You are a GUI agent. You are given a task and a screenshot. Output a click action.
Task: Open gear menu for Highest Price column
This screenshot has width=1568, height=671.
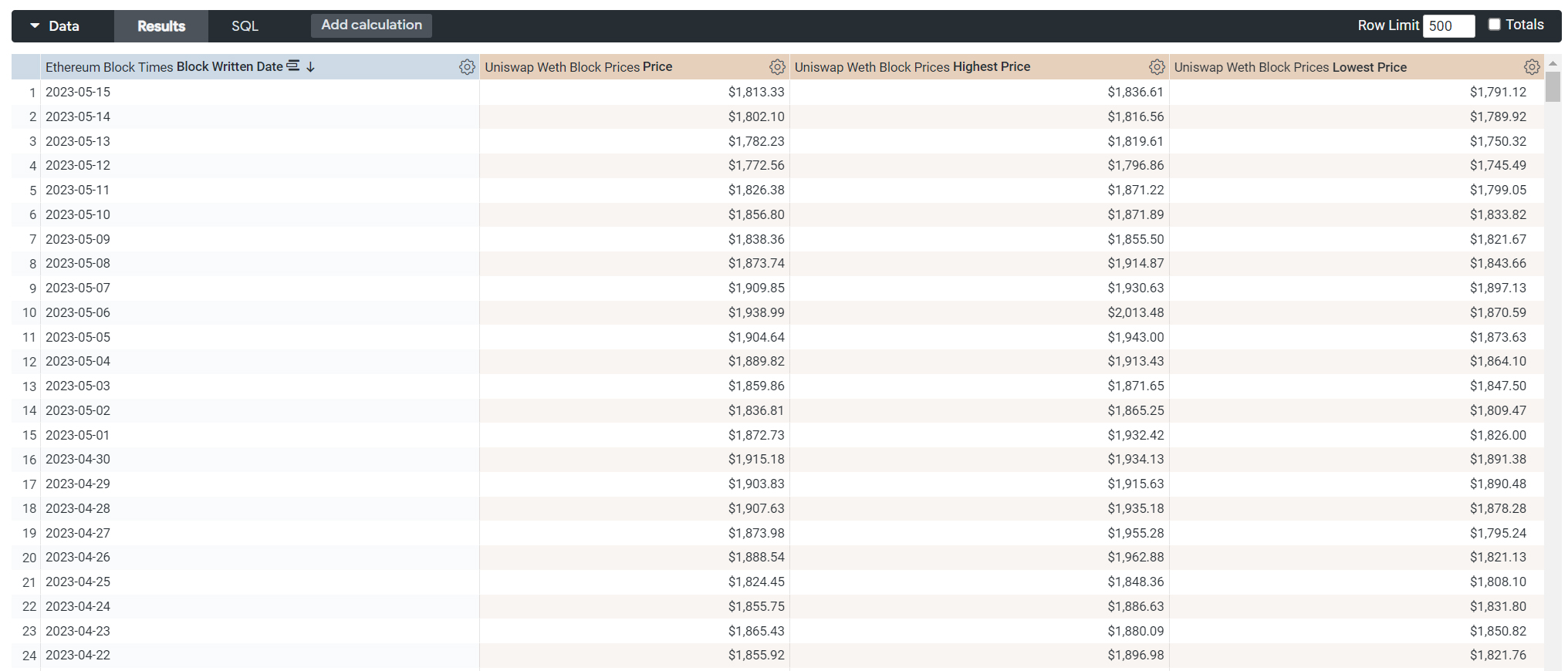1157,67
